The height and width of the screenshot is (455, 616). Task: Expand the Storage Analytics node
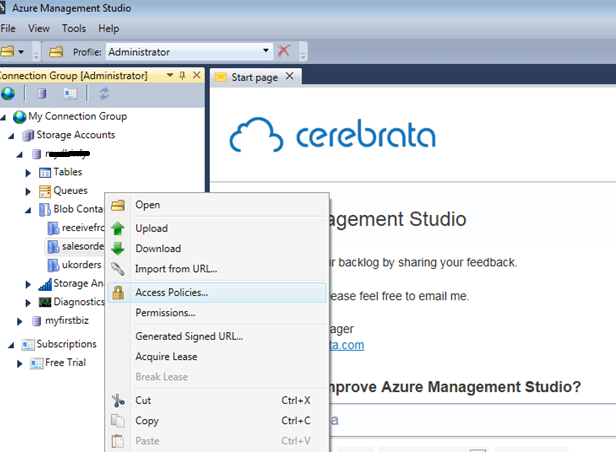click(x=28, y=284)
